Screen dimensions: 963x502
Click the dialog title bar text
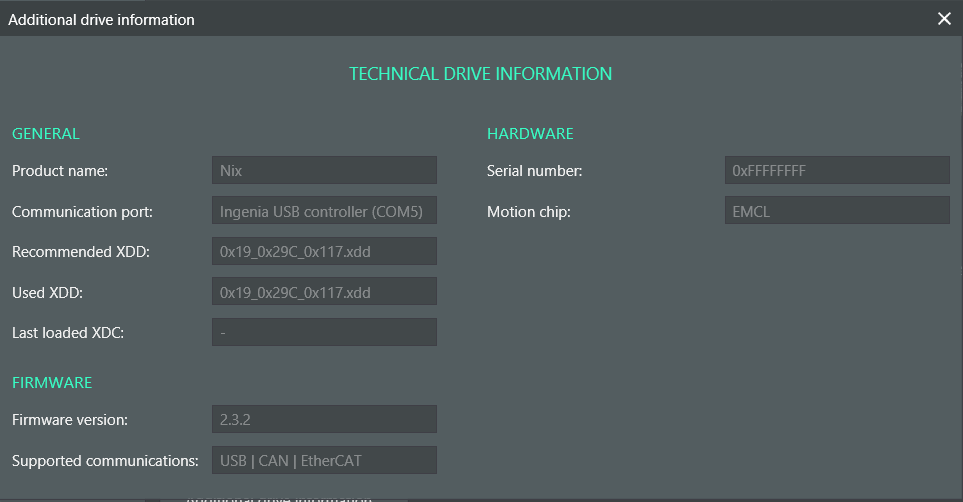click(x=101, y=19)
